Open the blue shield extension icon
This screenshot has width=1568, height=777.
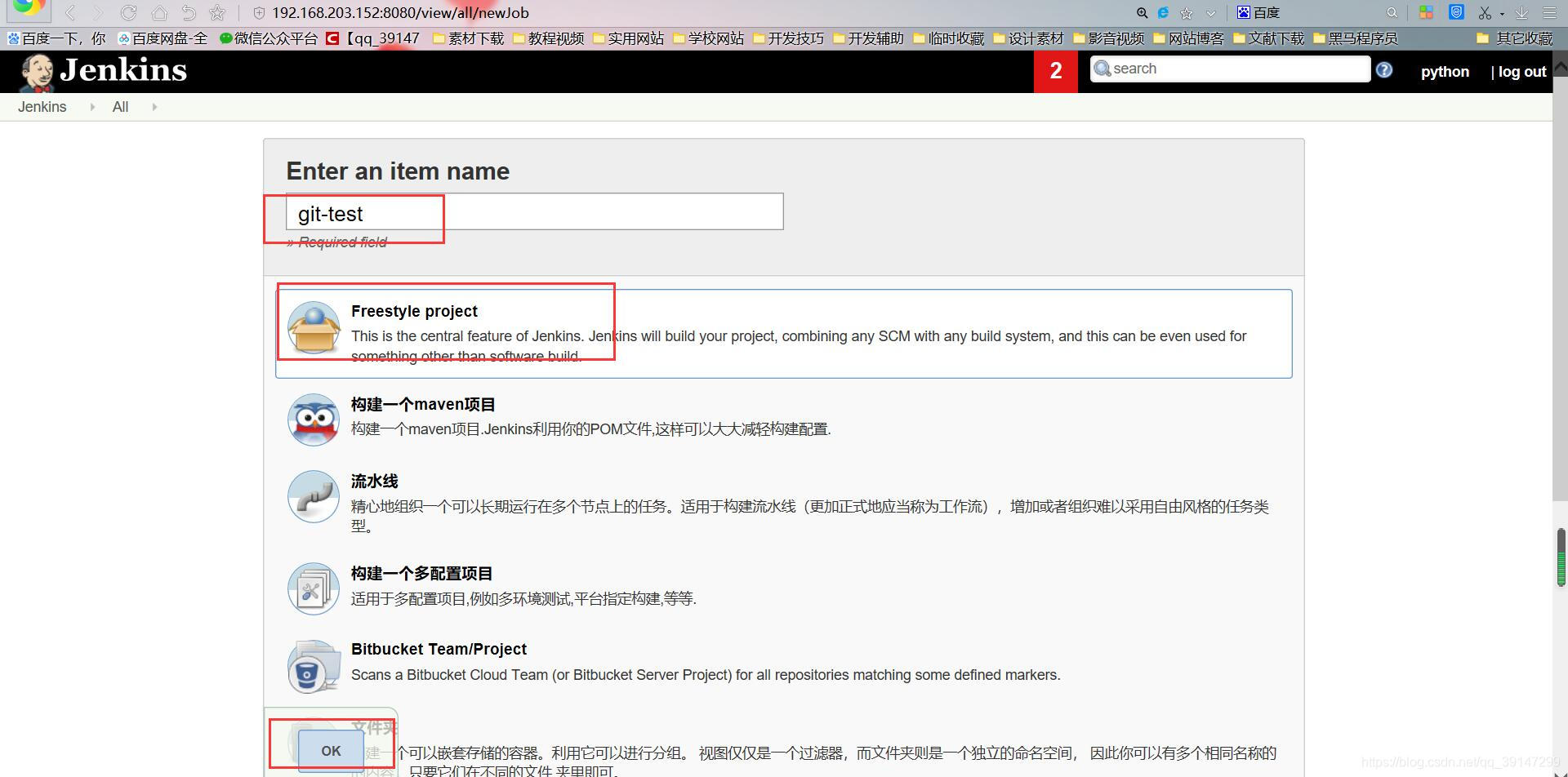[x=1456, y=12]
